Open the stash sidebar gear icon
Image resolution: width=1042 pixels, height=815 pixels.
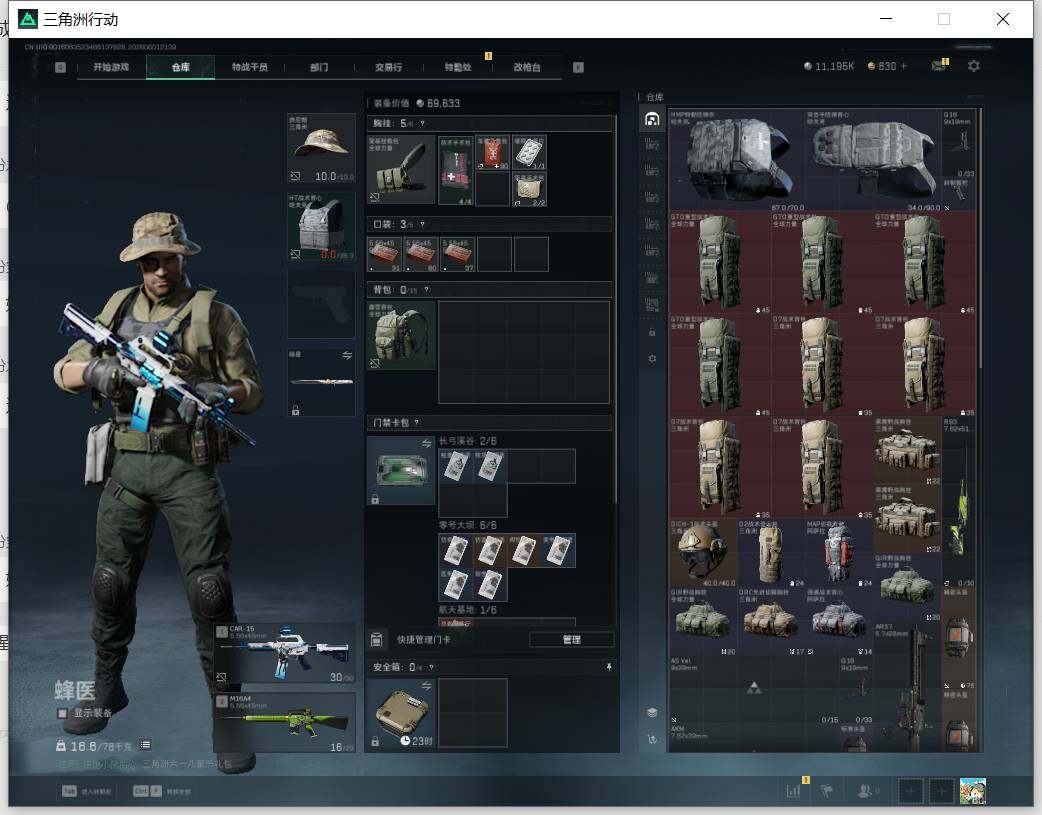pyautogui.click(x=652, y=358)
